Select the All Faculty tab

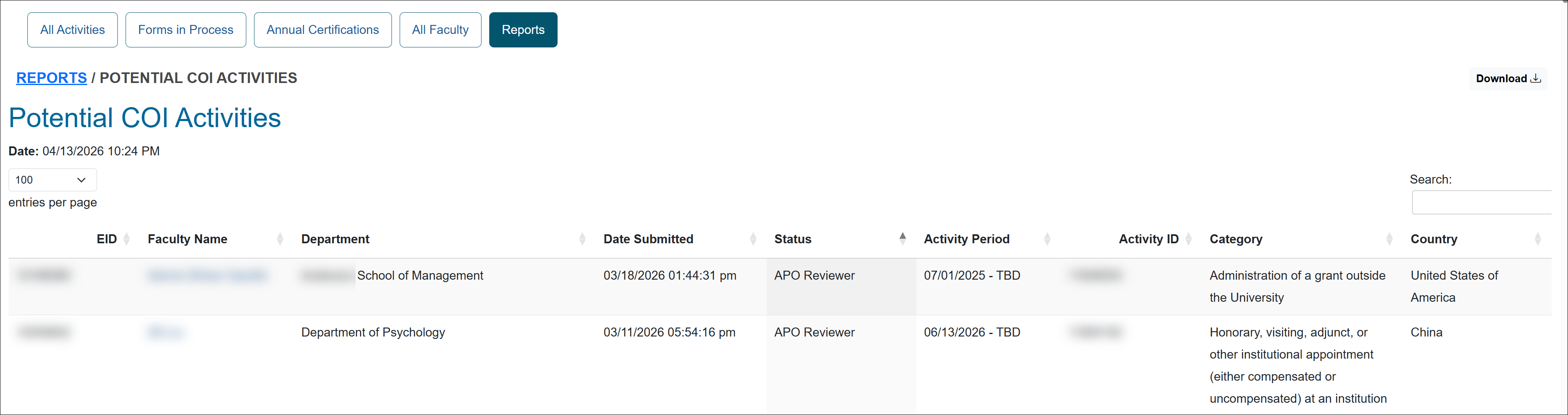pyautogui.click(x=440, y=30)
